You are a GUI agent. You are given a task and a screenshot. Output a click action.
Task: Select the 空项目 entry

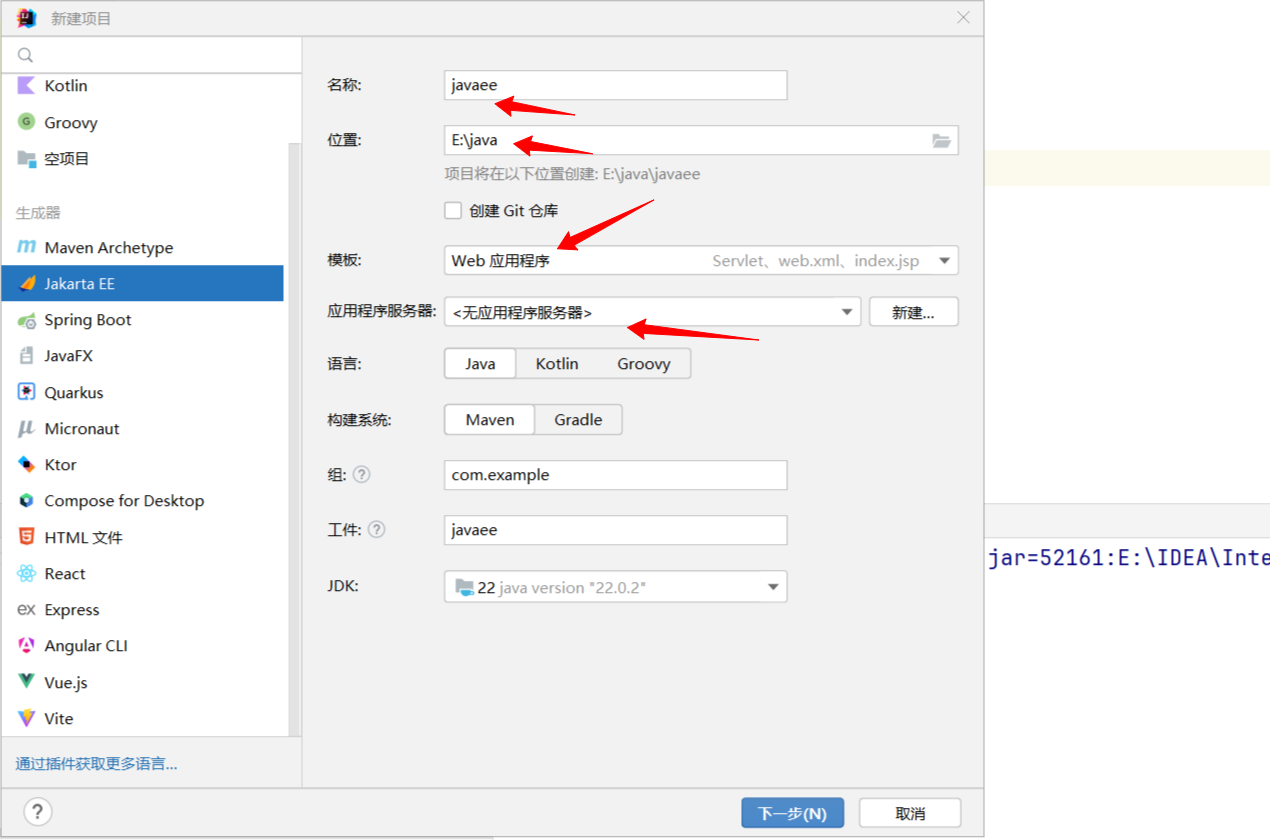tap(143, 158)
